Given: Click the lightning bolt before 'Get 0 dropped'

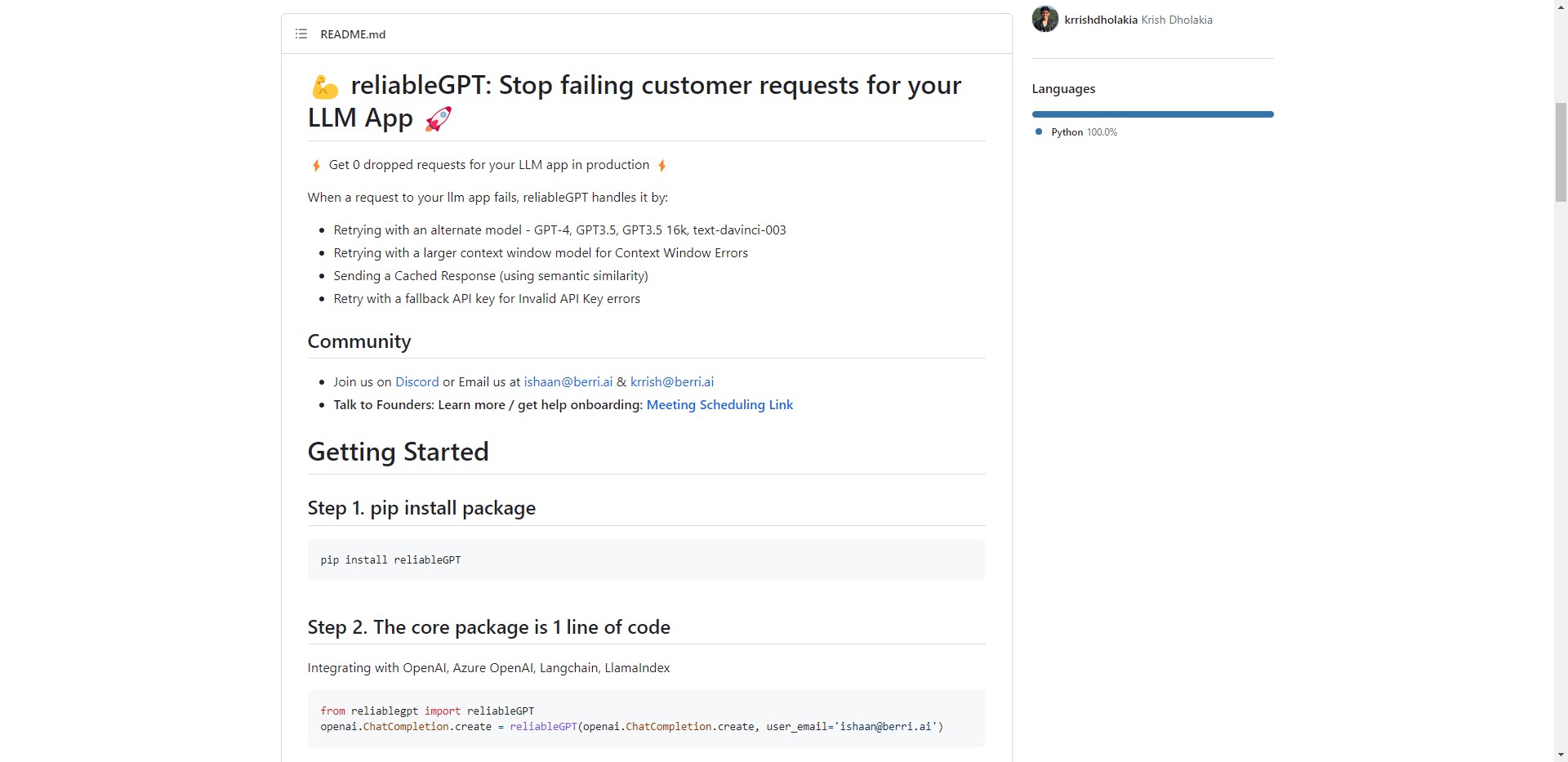Looking at the screenshot, I should click(x=316, y=166).
